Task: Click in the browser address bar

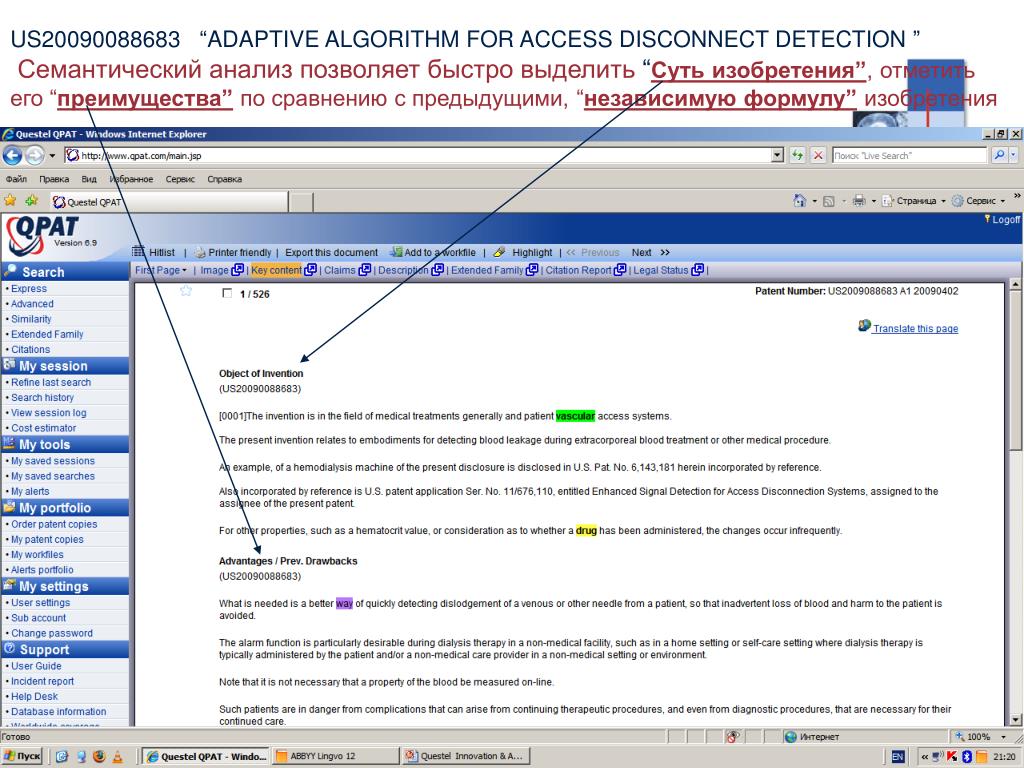Action: pos(418,155)
